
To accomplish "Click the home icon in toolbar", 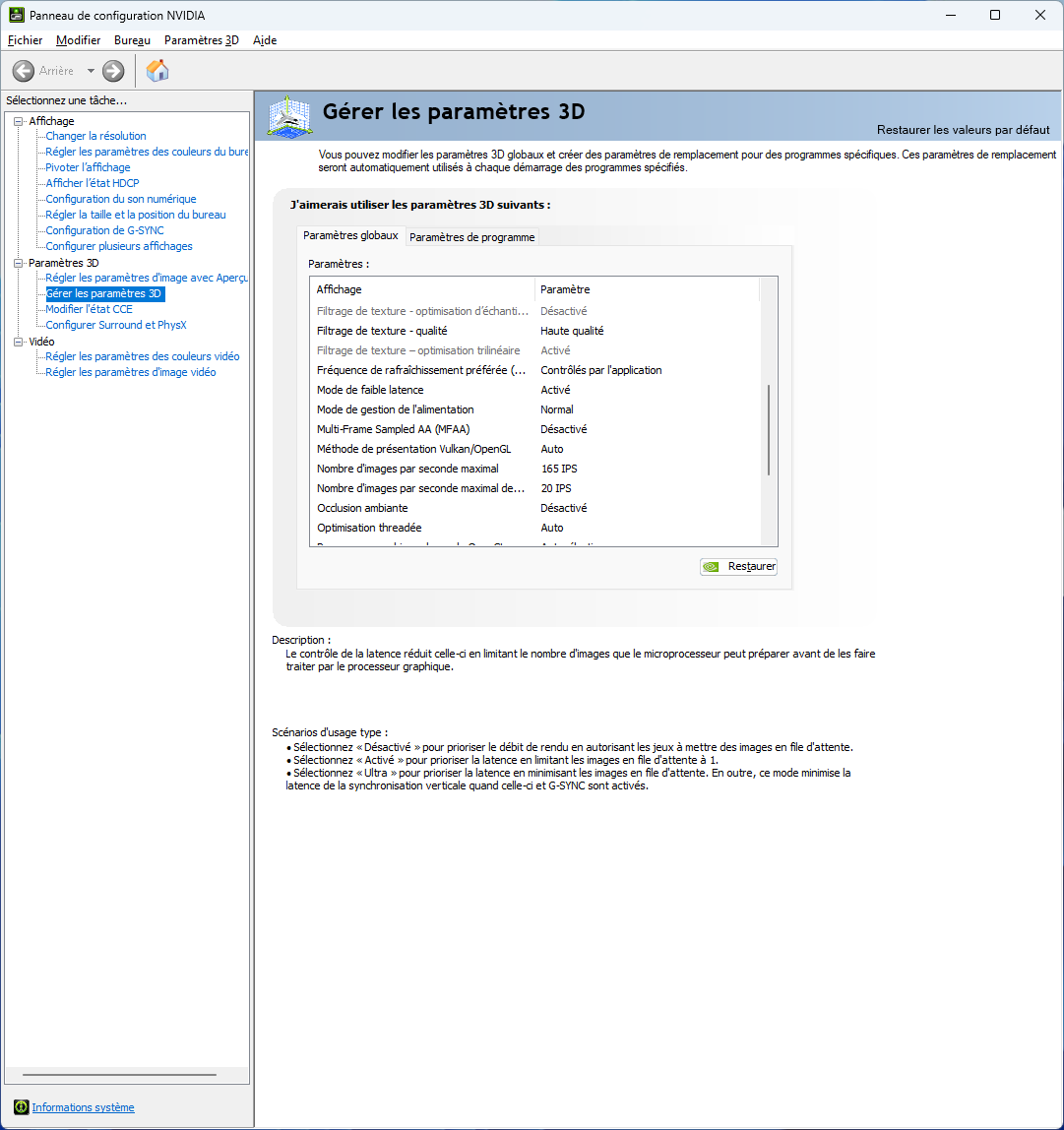I will click(x=157, y=71).
